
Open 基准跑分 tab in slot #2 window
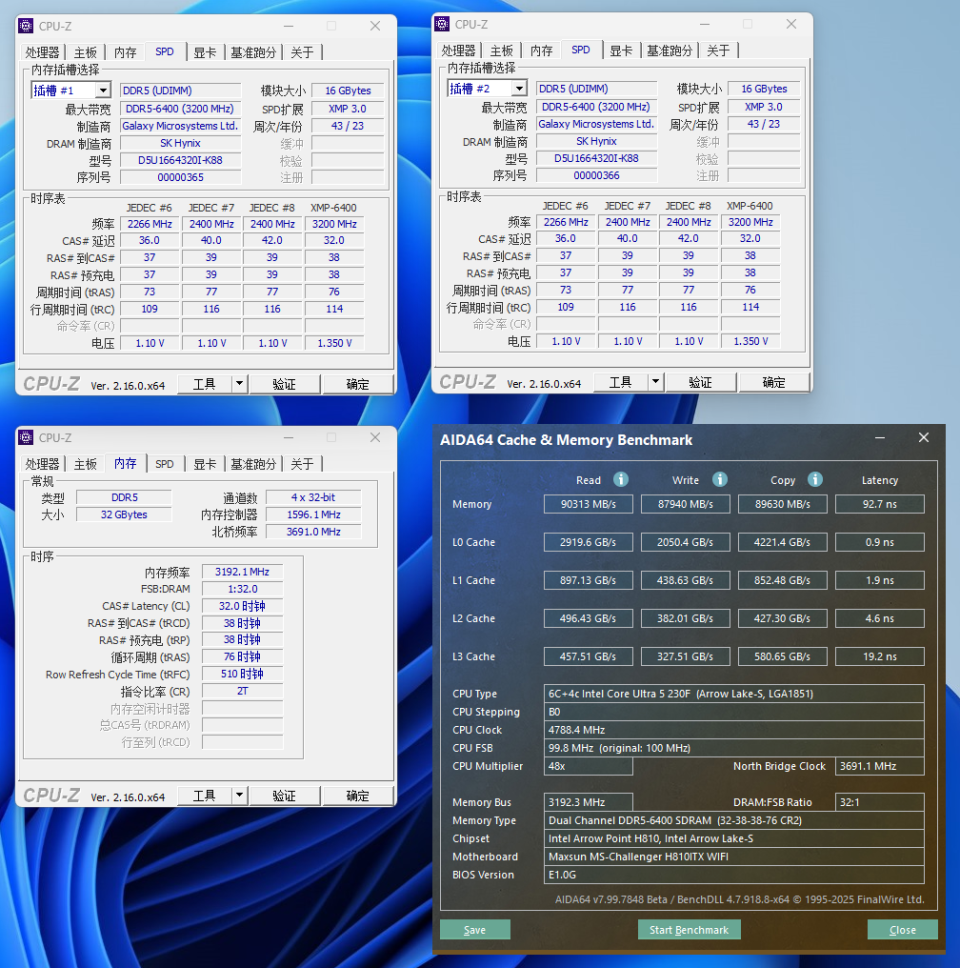tap(669, 51)
